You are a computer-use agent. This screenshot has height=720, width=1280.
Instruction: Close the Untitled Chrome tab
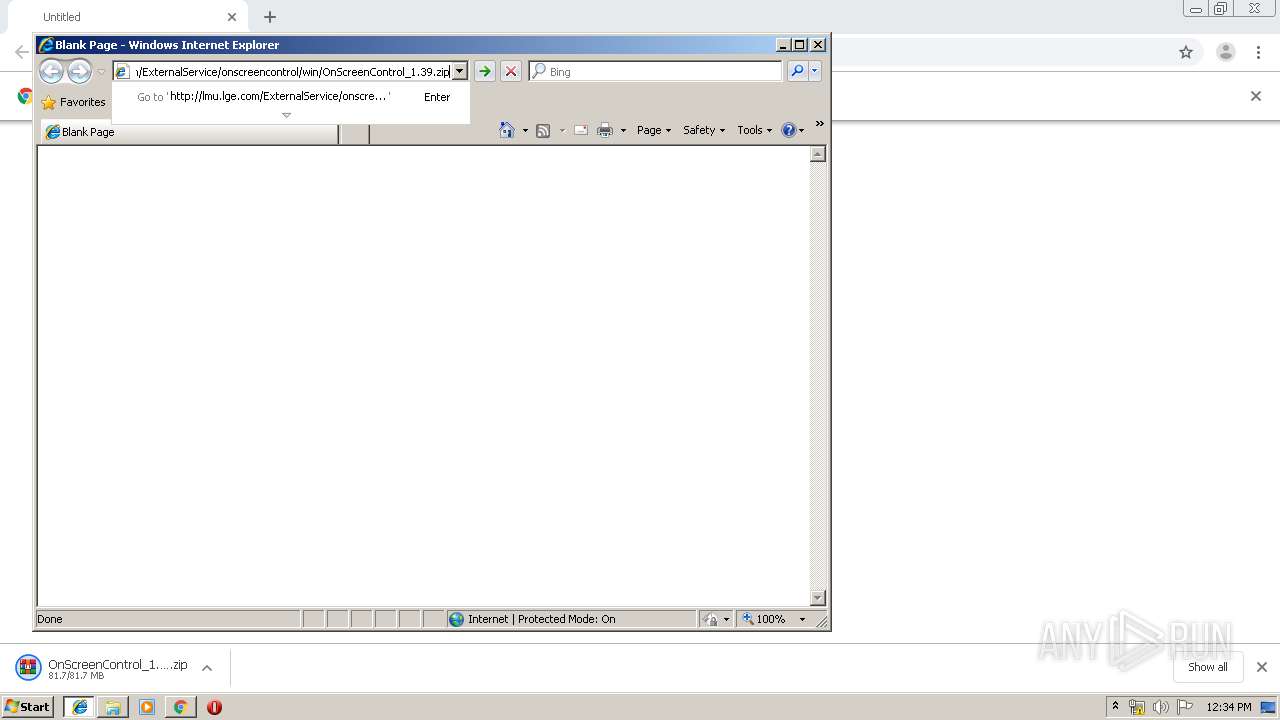[x=232, y=17]
